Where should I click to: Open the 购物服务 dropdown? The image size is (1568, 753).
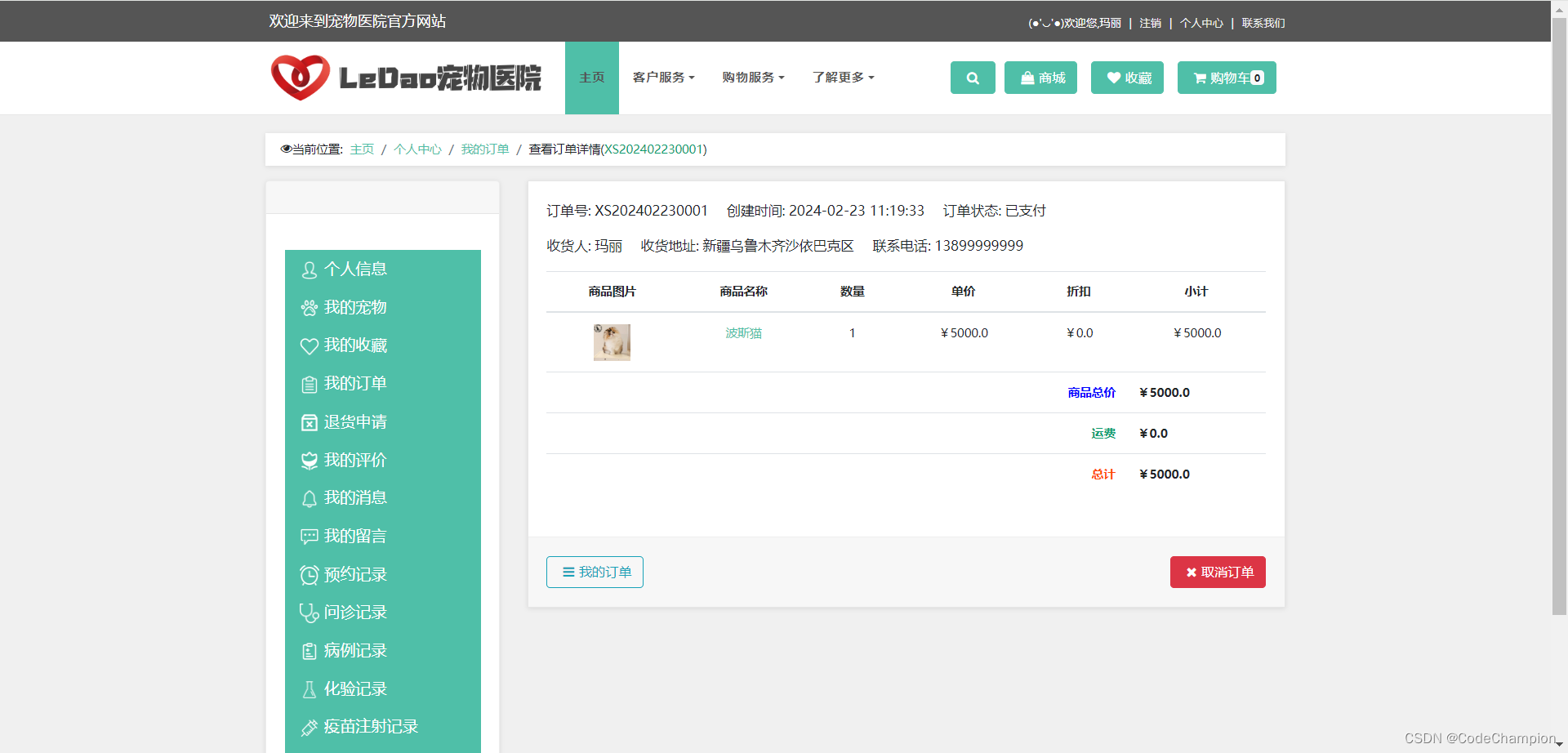[752, 78]
